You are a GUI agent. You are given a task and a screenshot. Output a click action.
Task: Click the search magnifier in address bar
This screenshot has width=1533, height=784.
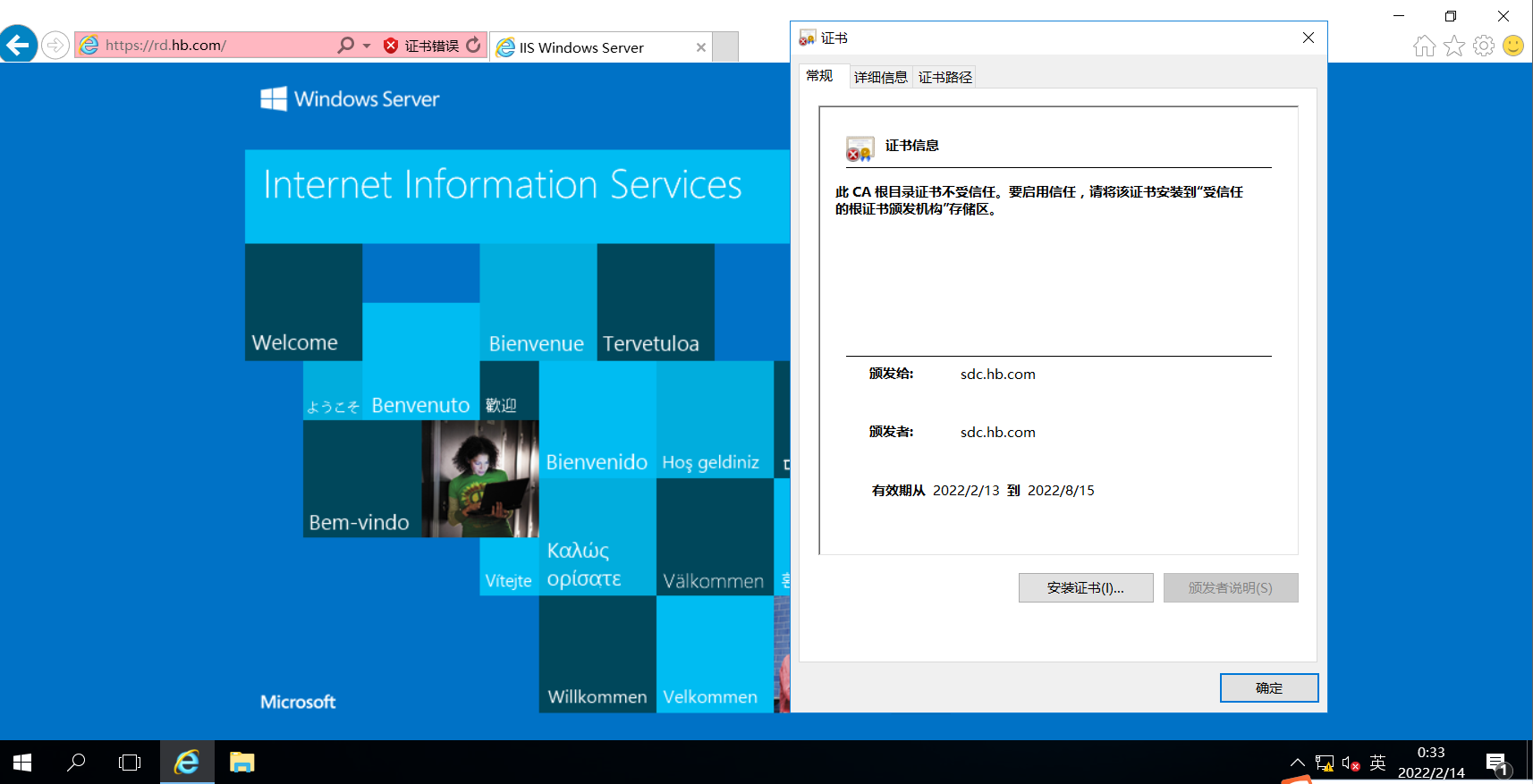(346, 45)
